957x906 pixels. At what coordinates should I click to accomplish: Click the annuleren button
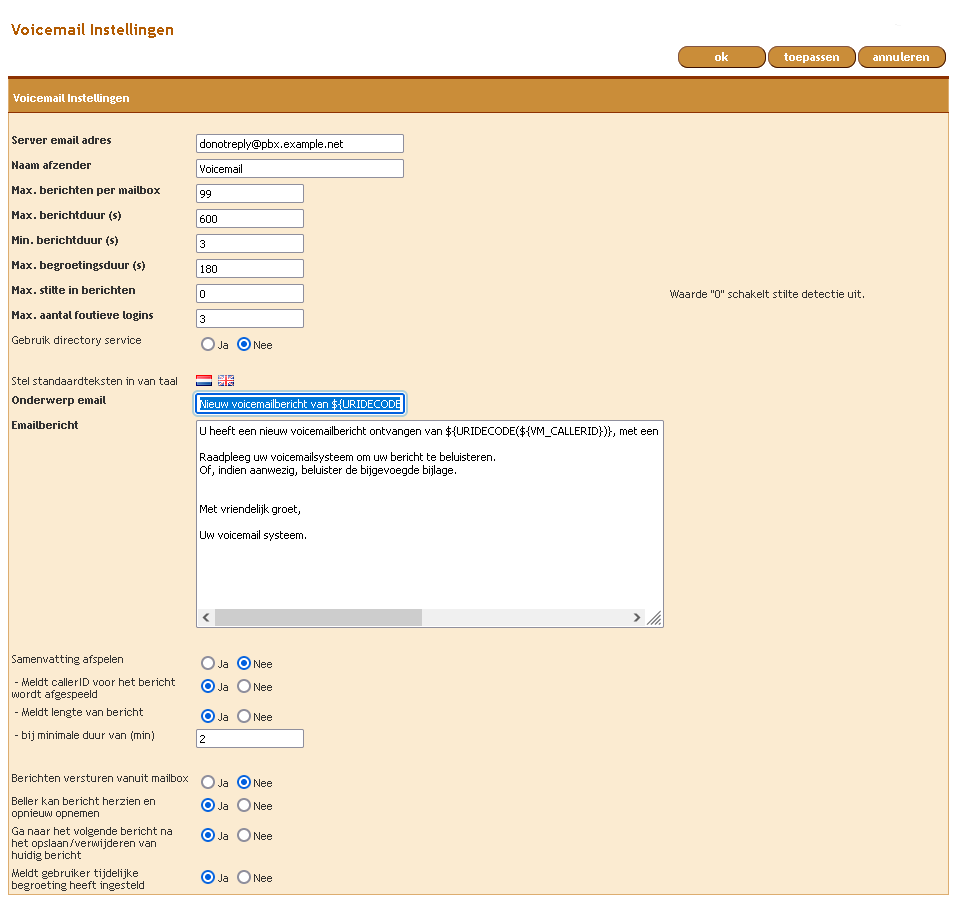[x=901, y=57]
